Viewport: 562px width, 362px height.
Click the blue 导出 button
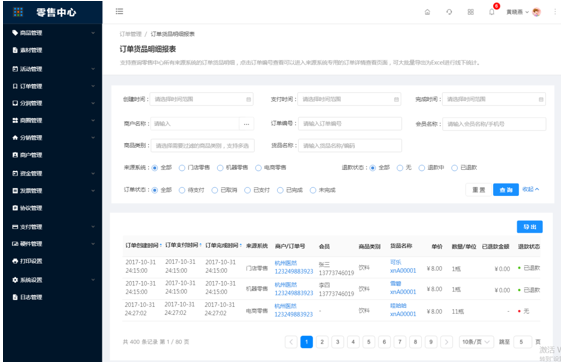tap(530, 227)
